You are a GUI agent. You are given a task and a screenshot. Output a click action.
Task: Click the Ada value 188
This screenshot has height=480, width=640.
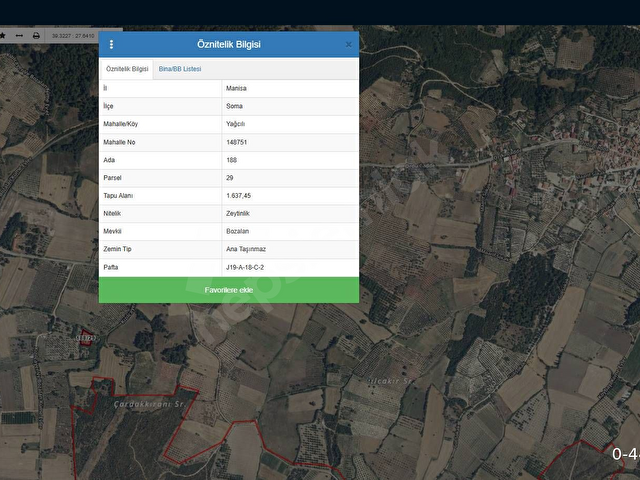click(x=231, y=160)
